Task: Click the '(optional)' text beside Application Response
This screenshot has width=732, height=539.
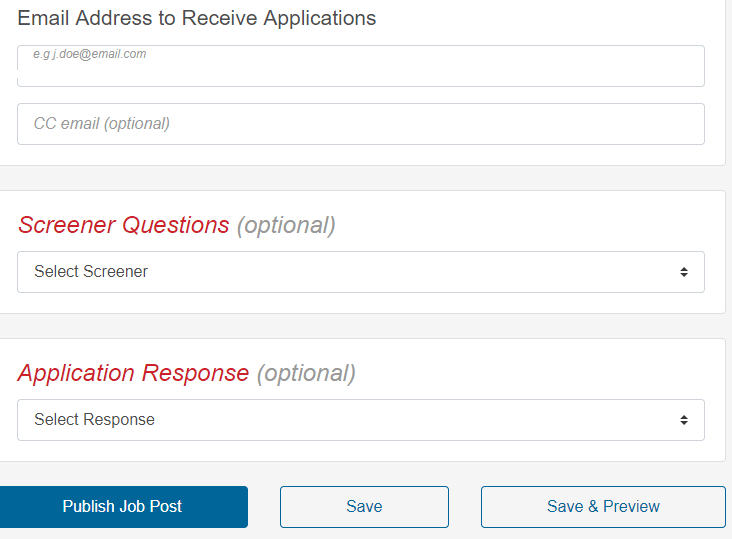Action: pyautogui.click(x=306, y=373)
